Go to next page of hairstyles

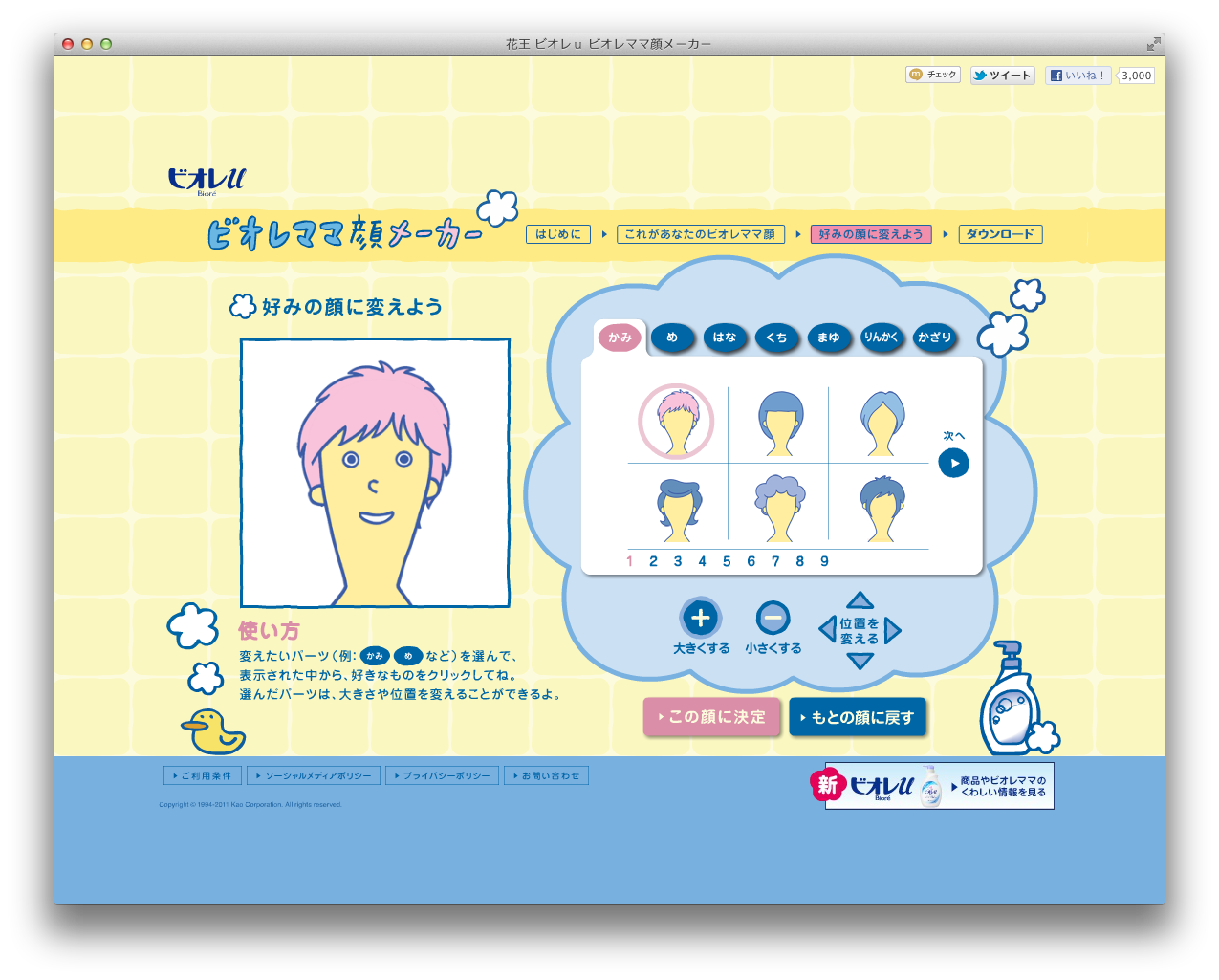tap(953, 464)
